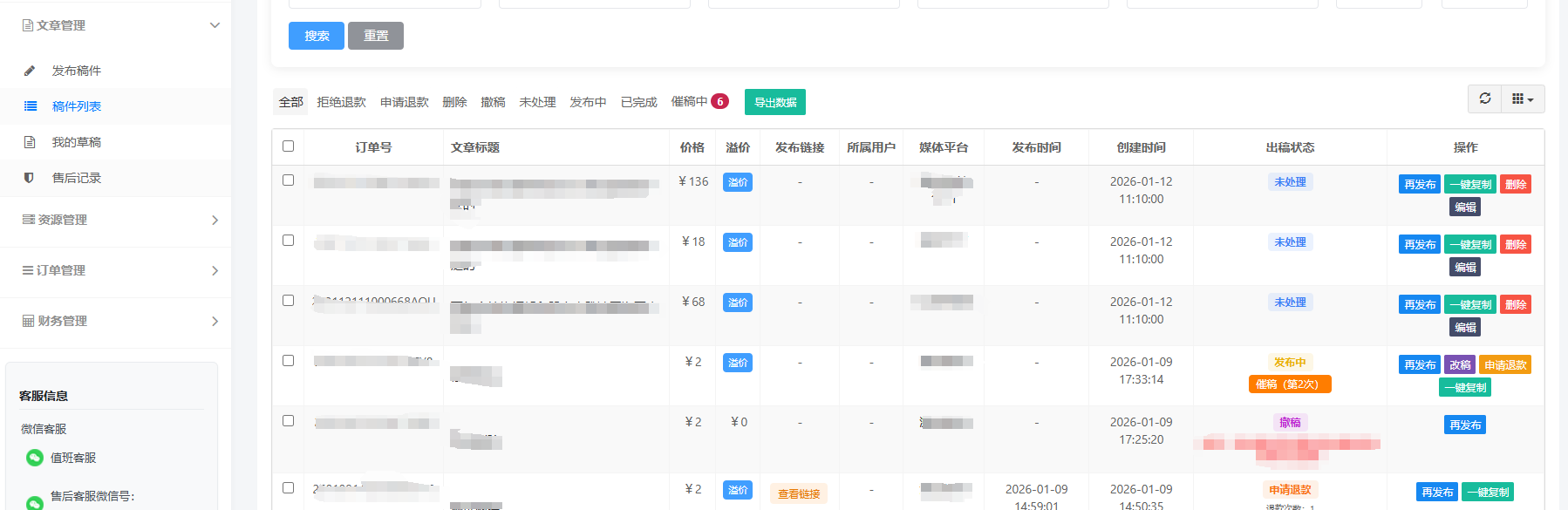Click the shield icon beside 售后记录

[x=30, y=178]
